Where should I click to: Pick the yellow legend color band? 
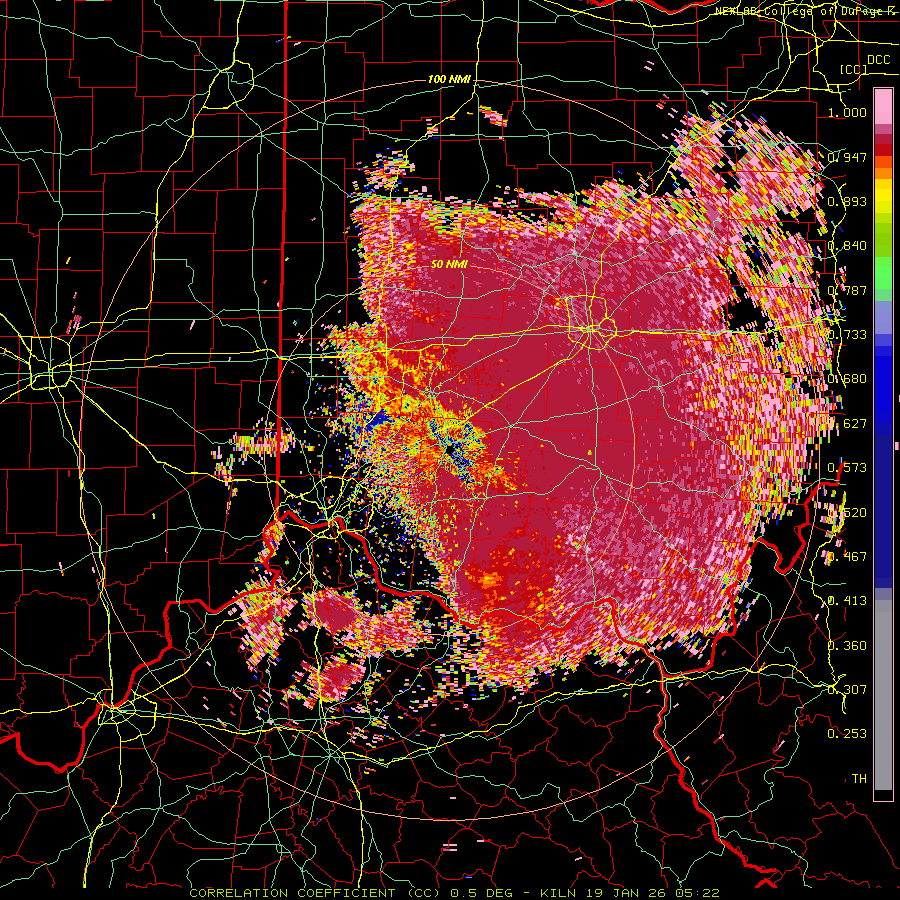[x=883, y=196]
